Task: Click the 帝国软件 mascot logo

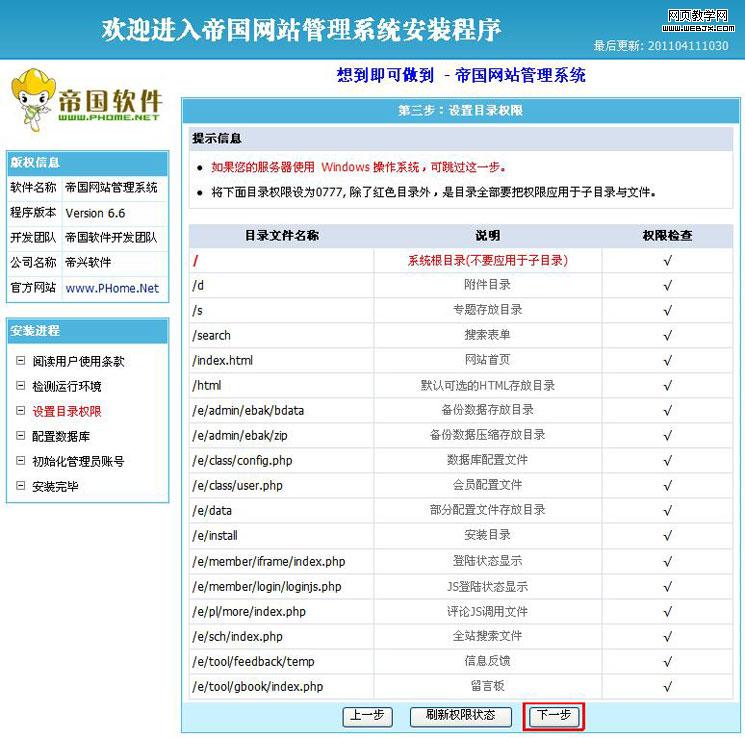Action: point(85,101)
